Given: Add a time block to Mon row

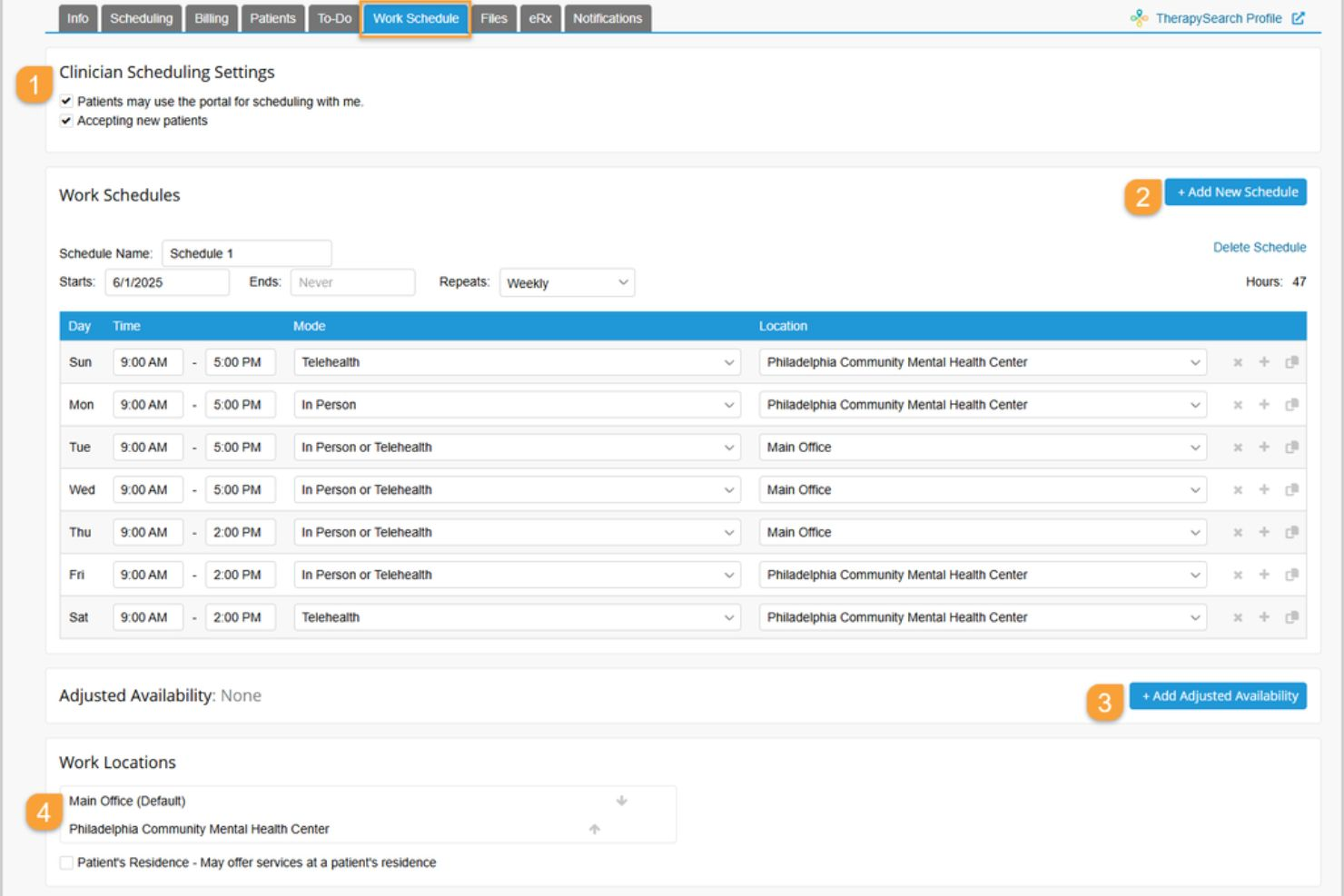Looking at the screenshot, I should 1263,405.
